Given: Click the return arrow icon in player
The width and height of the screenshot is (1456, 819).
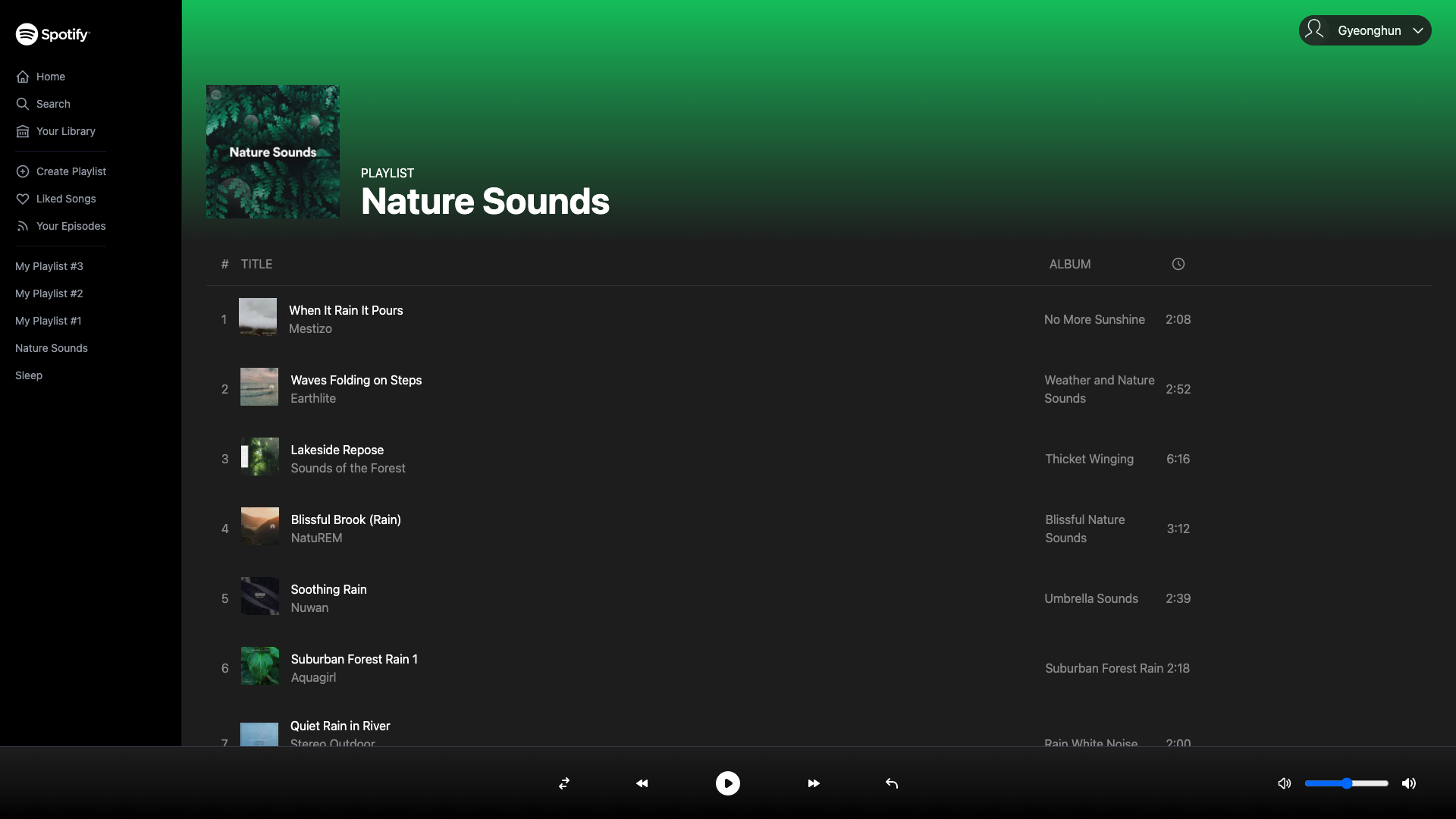Looking at the screenshot, I should click(892, 783).
